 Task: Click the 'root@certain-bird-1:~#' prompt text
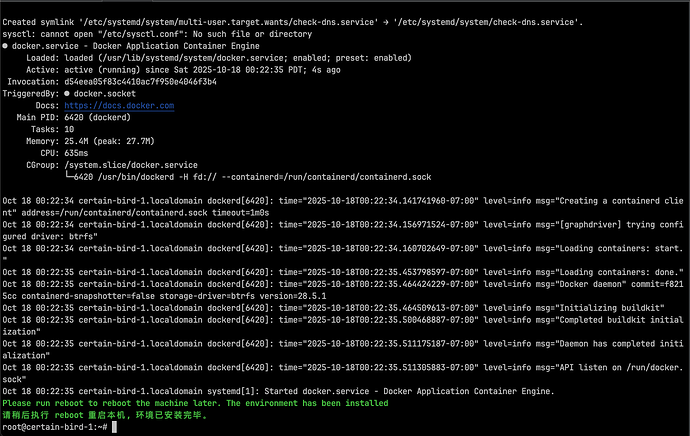(55, 427)
